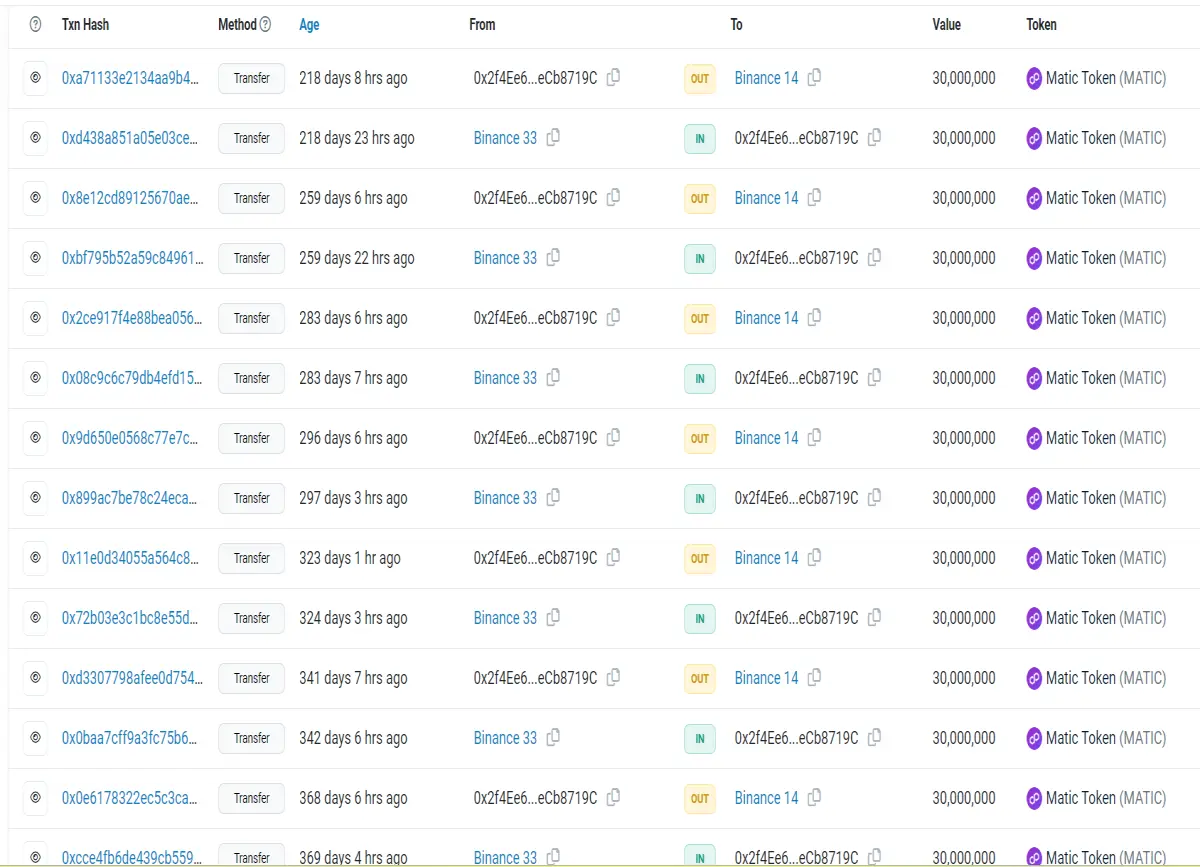Open transaction hash 0xa71133e2134aa9b4
Viewport: 1200px width, 867px height.
[131, 78]
